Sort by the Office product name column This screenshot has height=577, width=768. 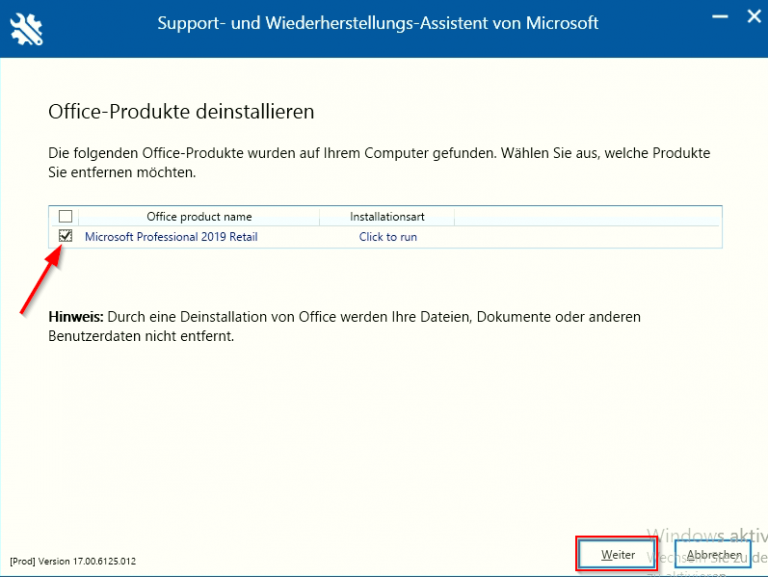[x=199, y=216]
